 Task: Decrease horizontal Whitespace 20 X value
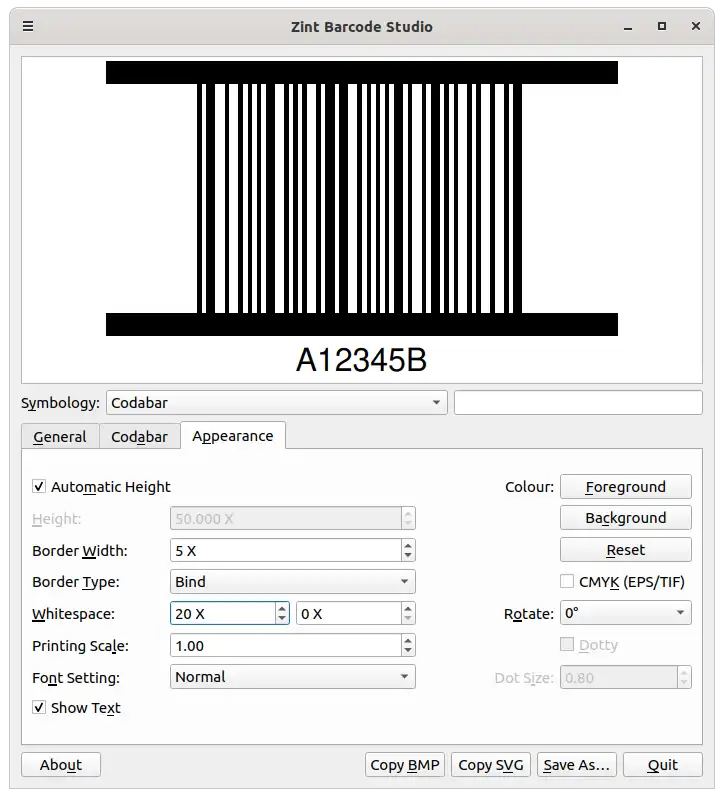point(282,619)
